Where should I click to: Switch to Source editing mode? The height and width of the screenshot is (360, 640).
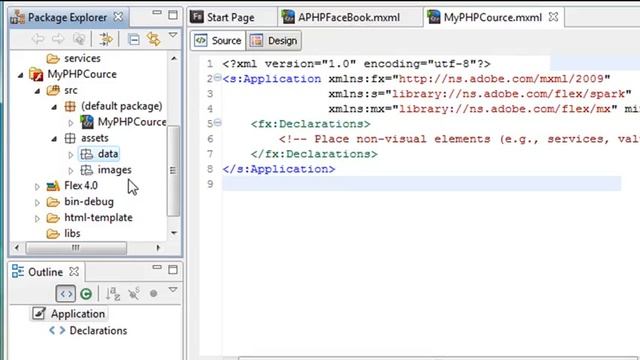point(218,41)
